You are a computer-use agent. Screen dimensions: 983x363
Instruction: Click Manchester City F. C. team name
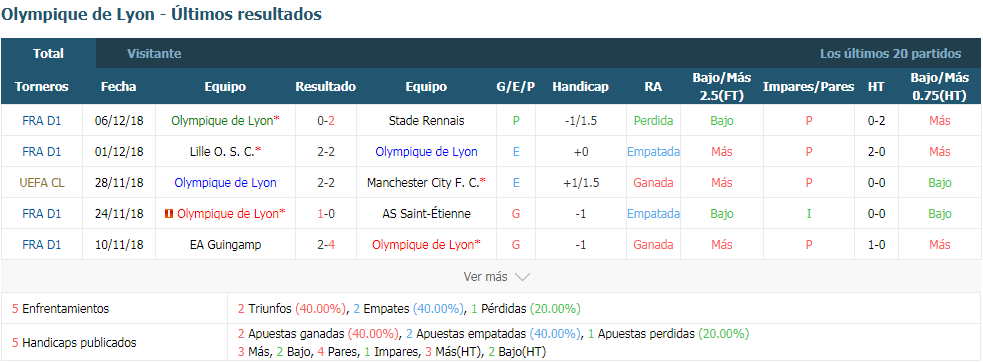(x=426, y=183)
